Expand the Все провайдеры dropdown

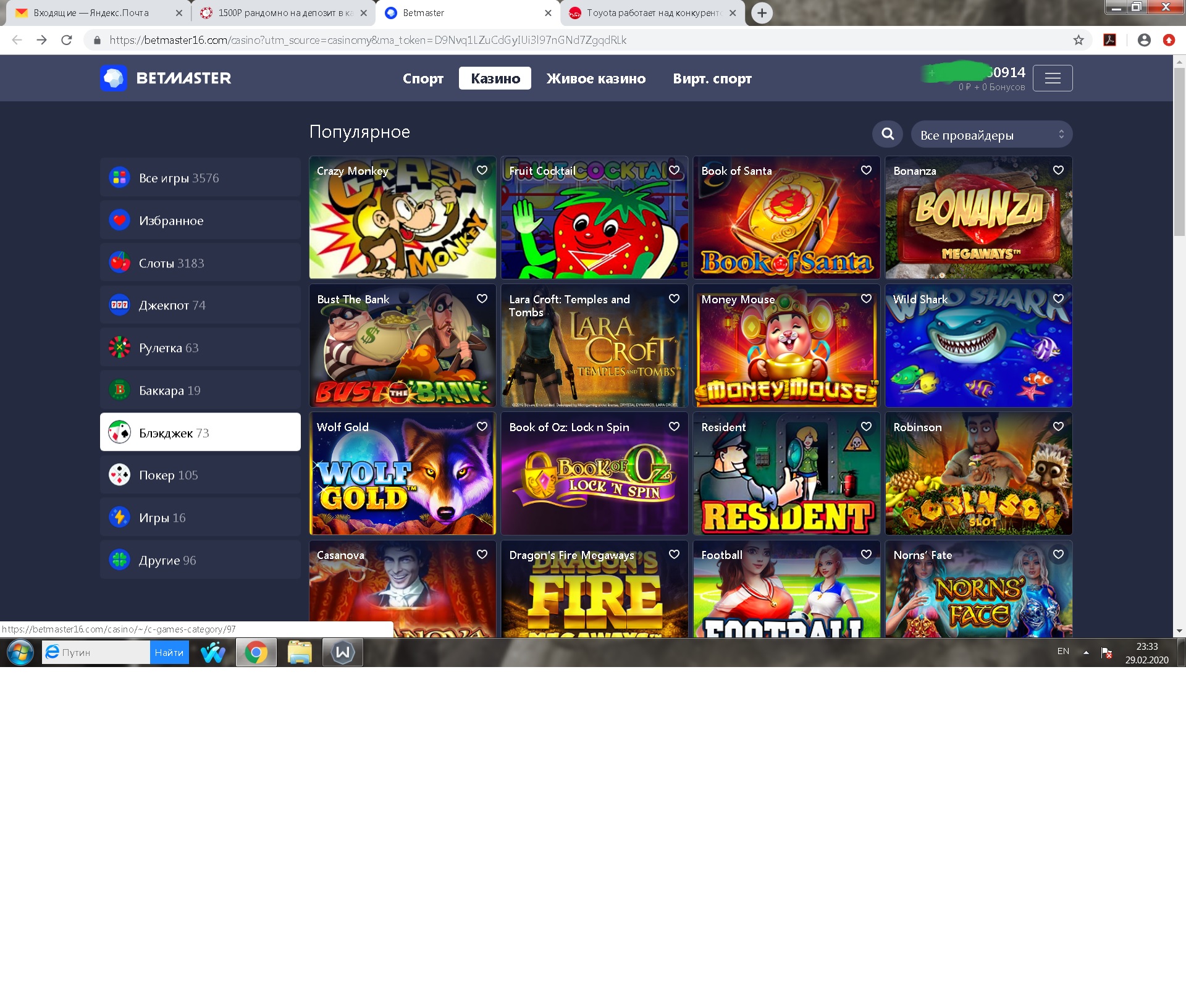point(991,135)
